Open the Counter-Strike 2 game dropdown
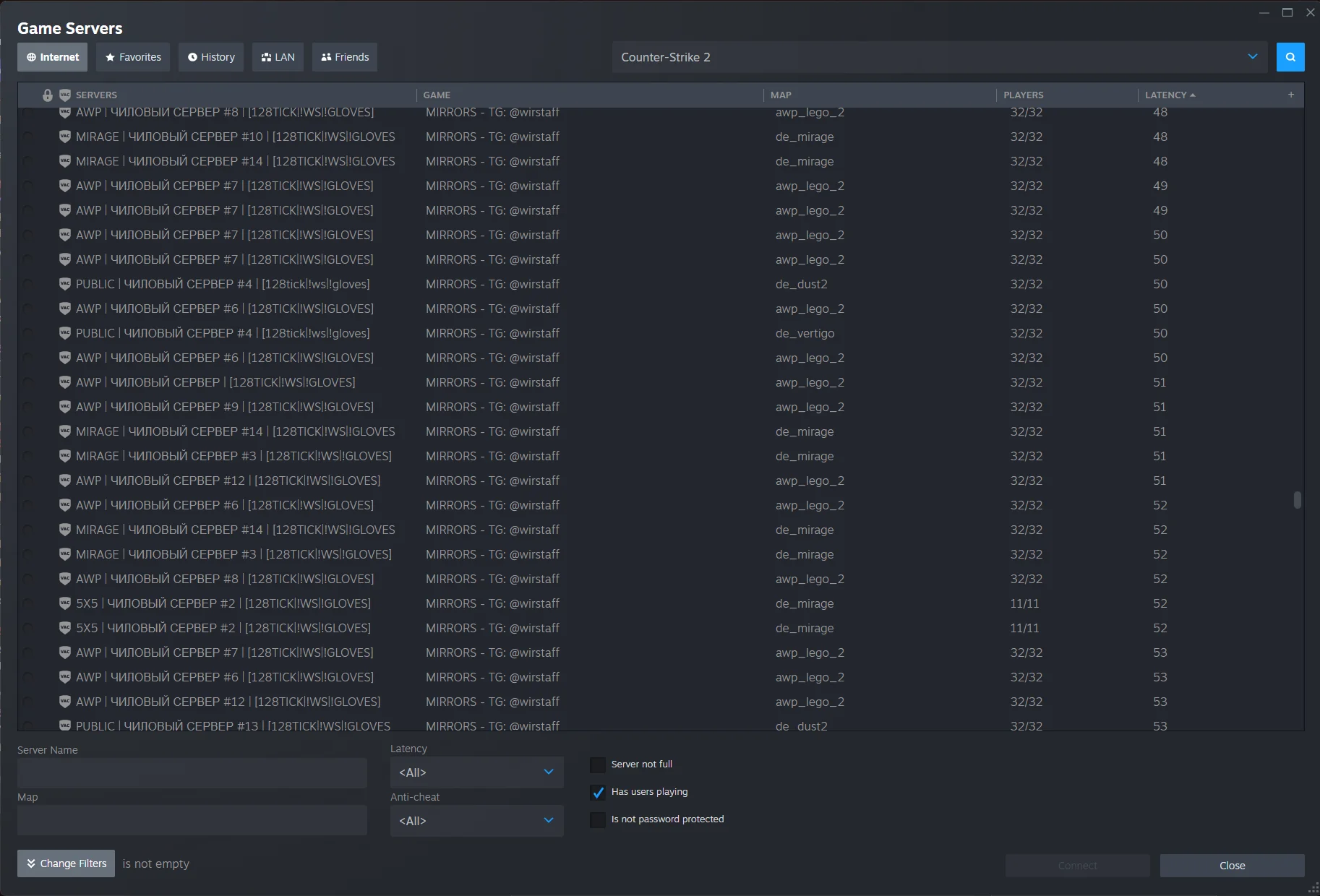The image size is (1320, 896). coord(940,57)
